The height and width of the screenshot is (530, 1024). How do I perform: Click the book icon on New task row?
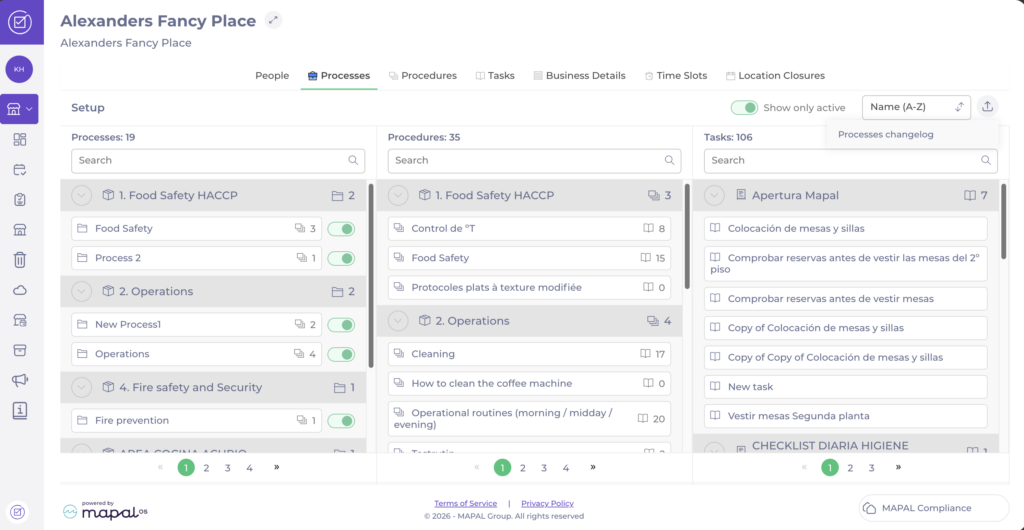click(715, 386)
